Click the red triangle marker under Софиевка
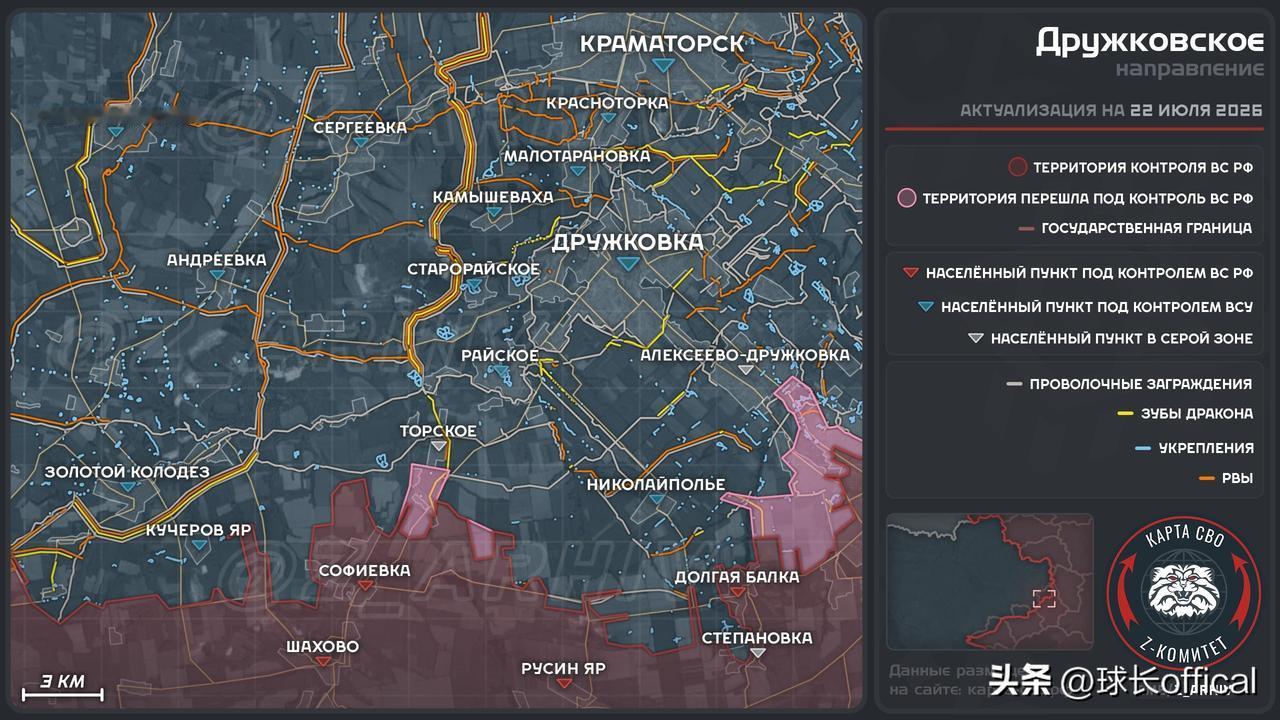The height and width of the screenshot is (720, 1280). [365, 587]
